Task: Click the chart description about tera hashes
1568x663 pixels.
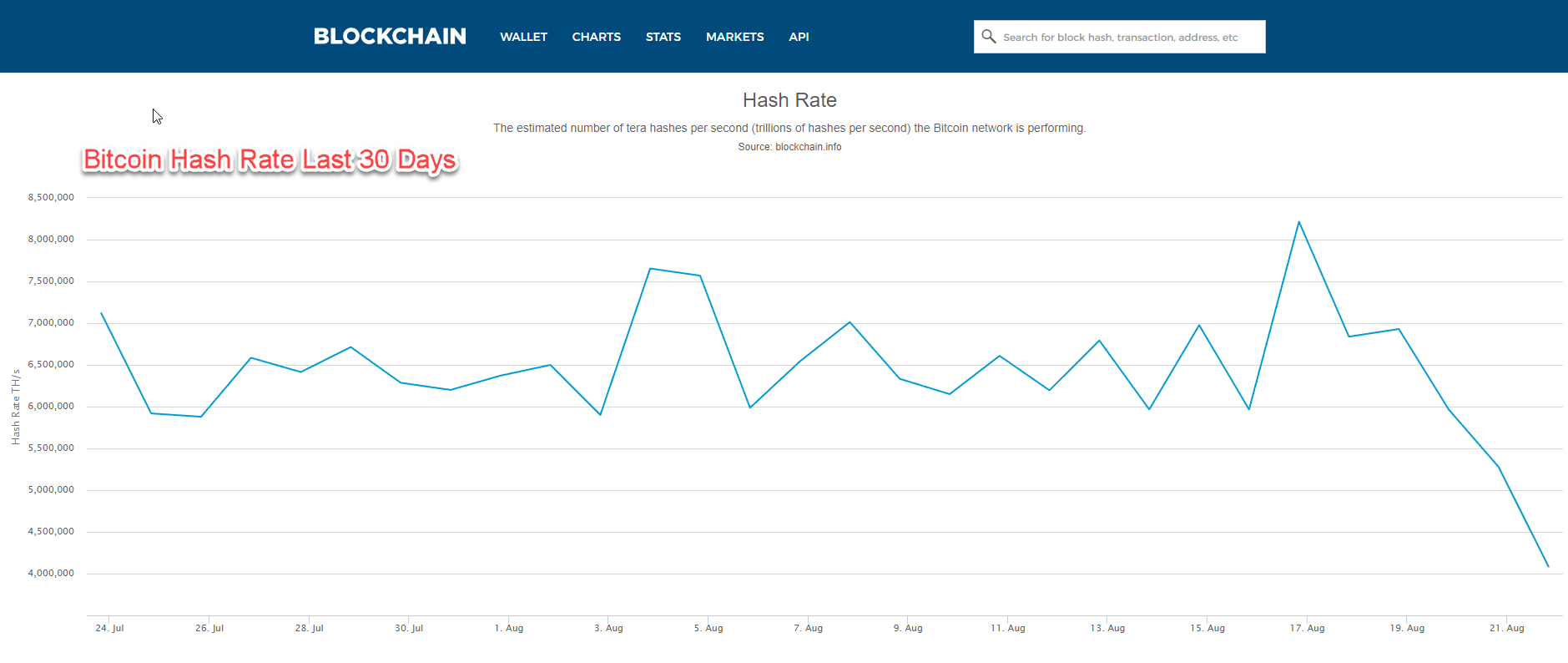Action: [789, 128]
